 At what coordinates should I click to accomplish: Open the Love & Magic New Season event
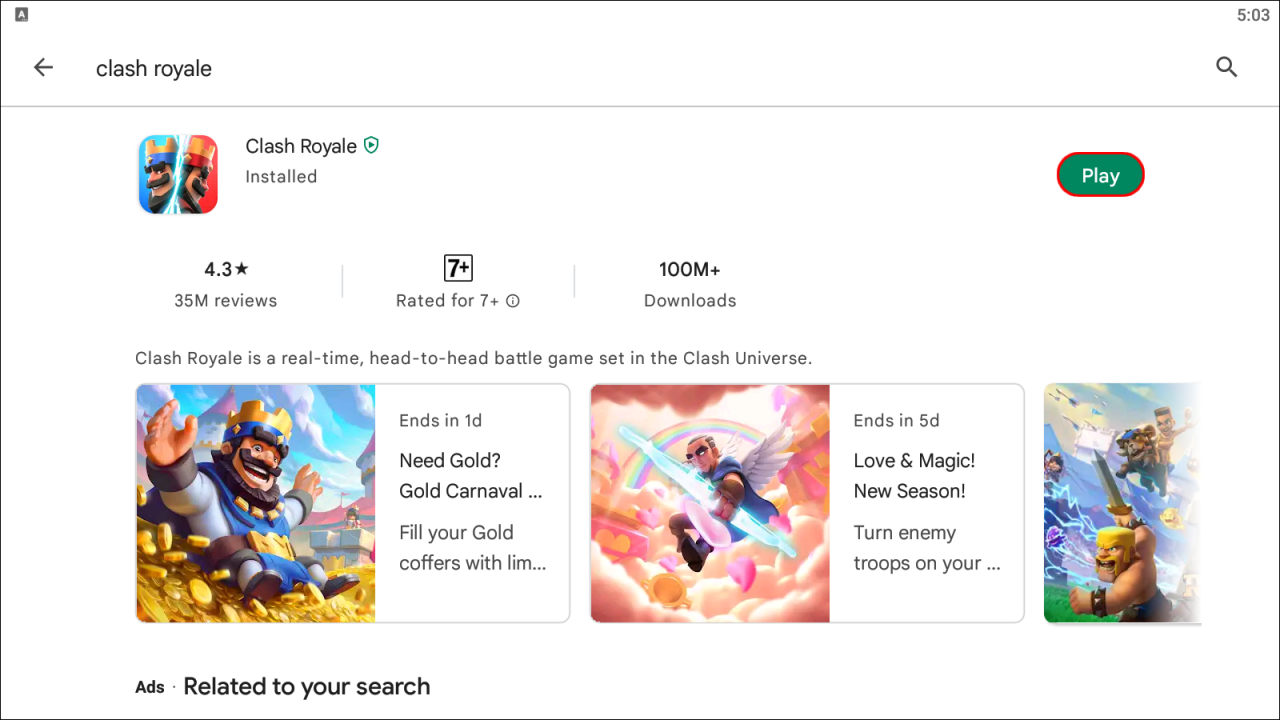point(807,503)
